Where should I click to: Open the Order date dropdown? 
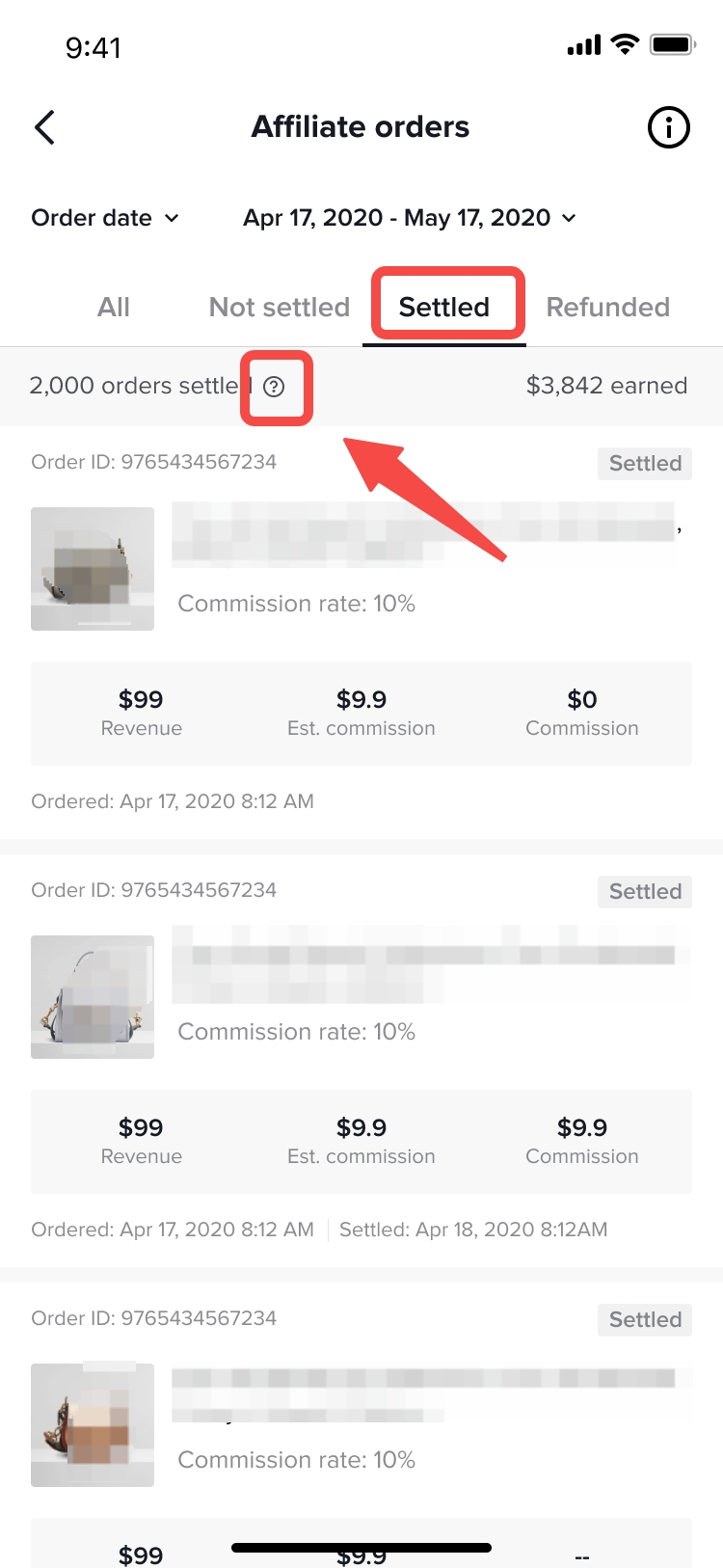pyautogui.click(x=105, y=218)
